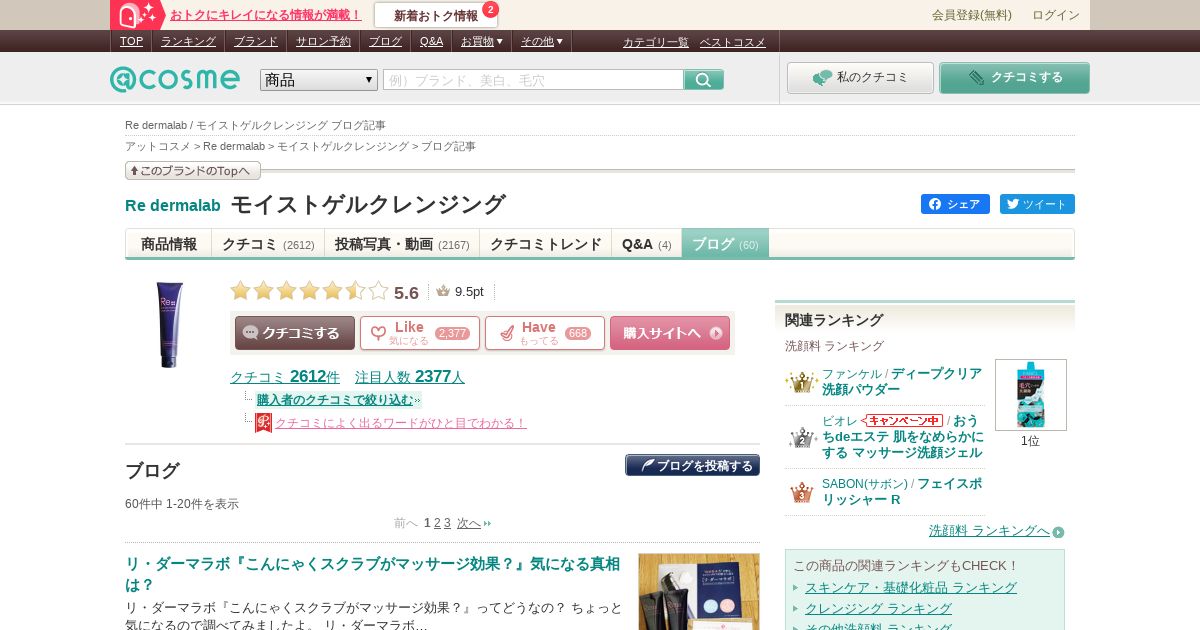1200x630 pixels.
Task: Expand the その他 menu
Action: tap(542, 41)
